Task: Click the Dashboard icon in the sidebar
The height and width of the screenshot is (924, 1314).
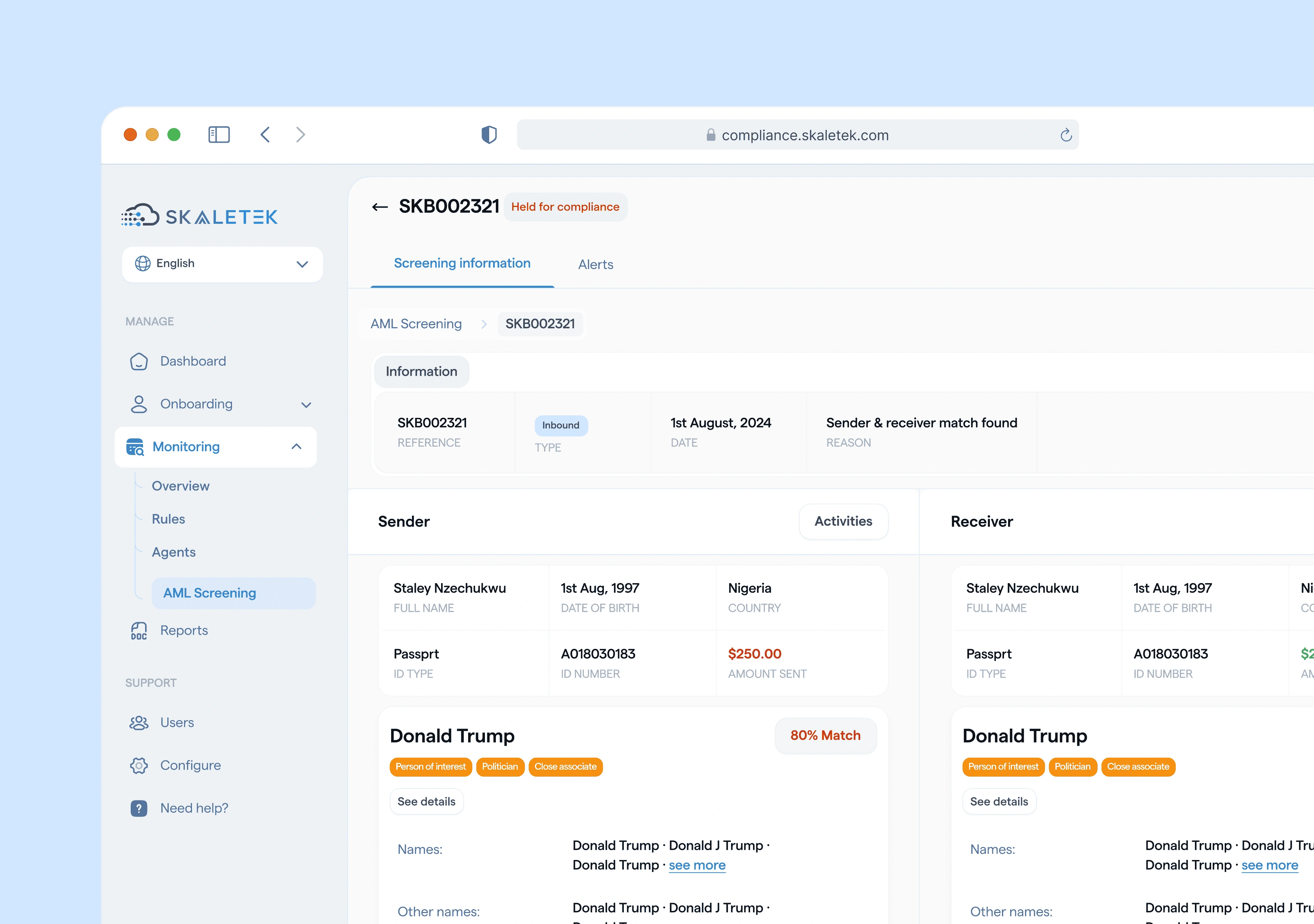Action: pyautogui.click(x=139, y=361)
